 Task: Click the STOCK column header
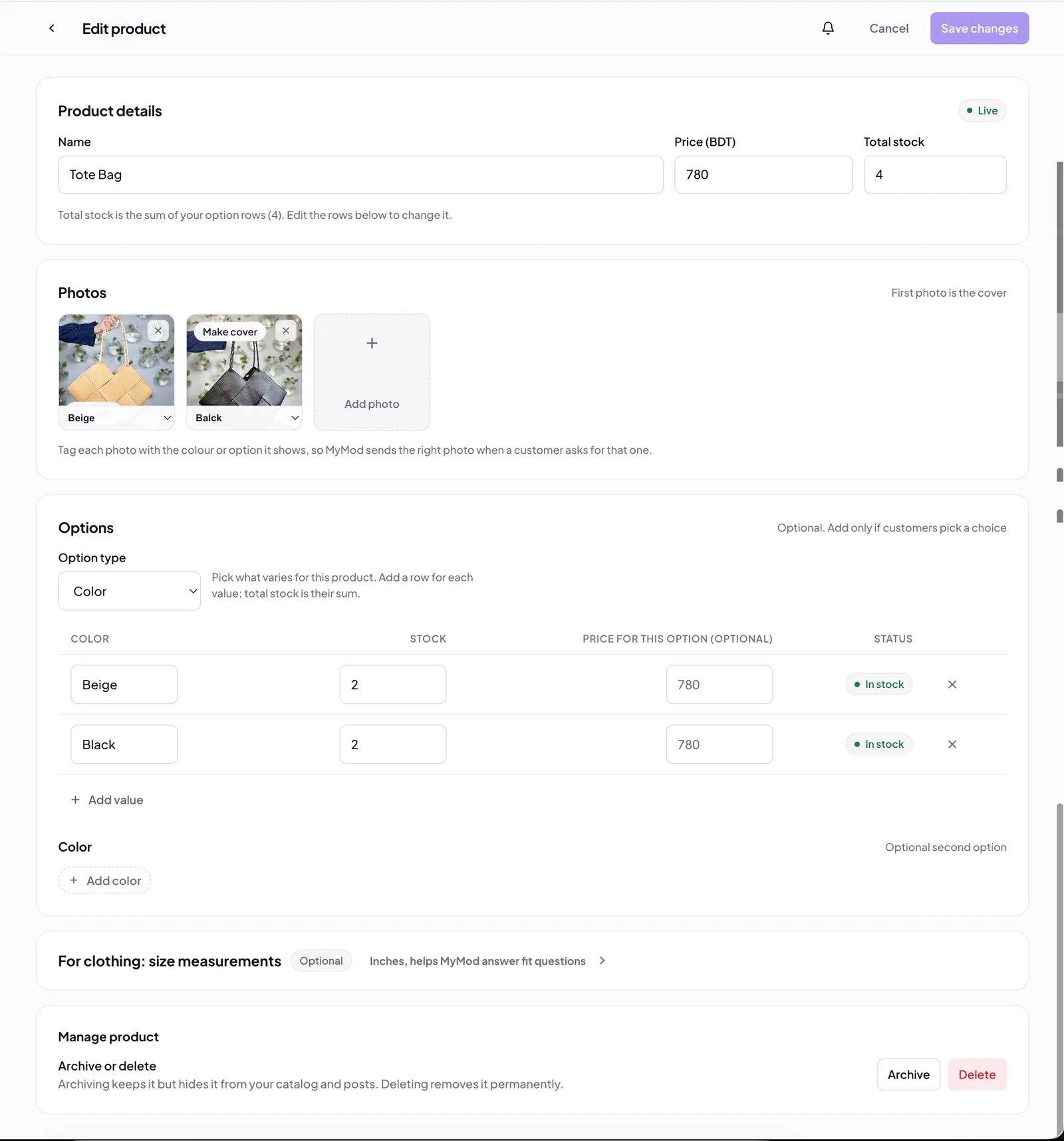[x=428, y=639]
